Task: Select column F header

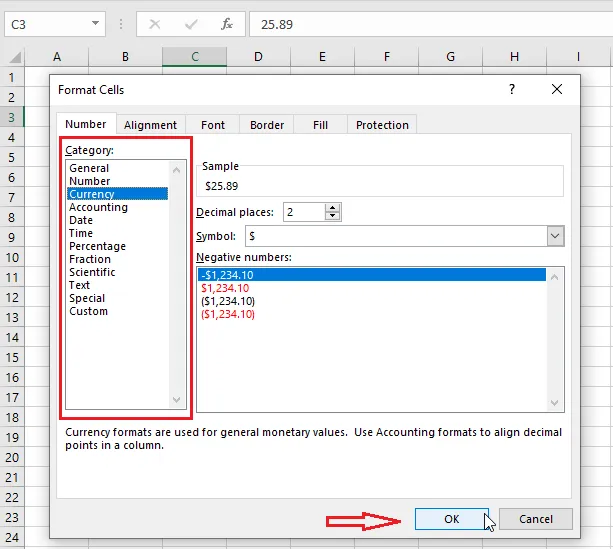Action: click(387, 57)
